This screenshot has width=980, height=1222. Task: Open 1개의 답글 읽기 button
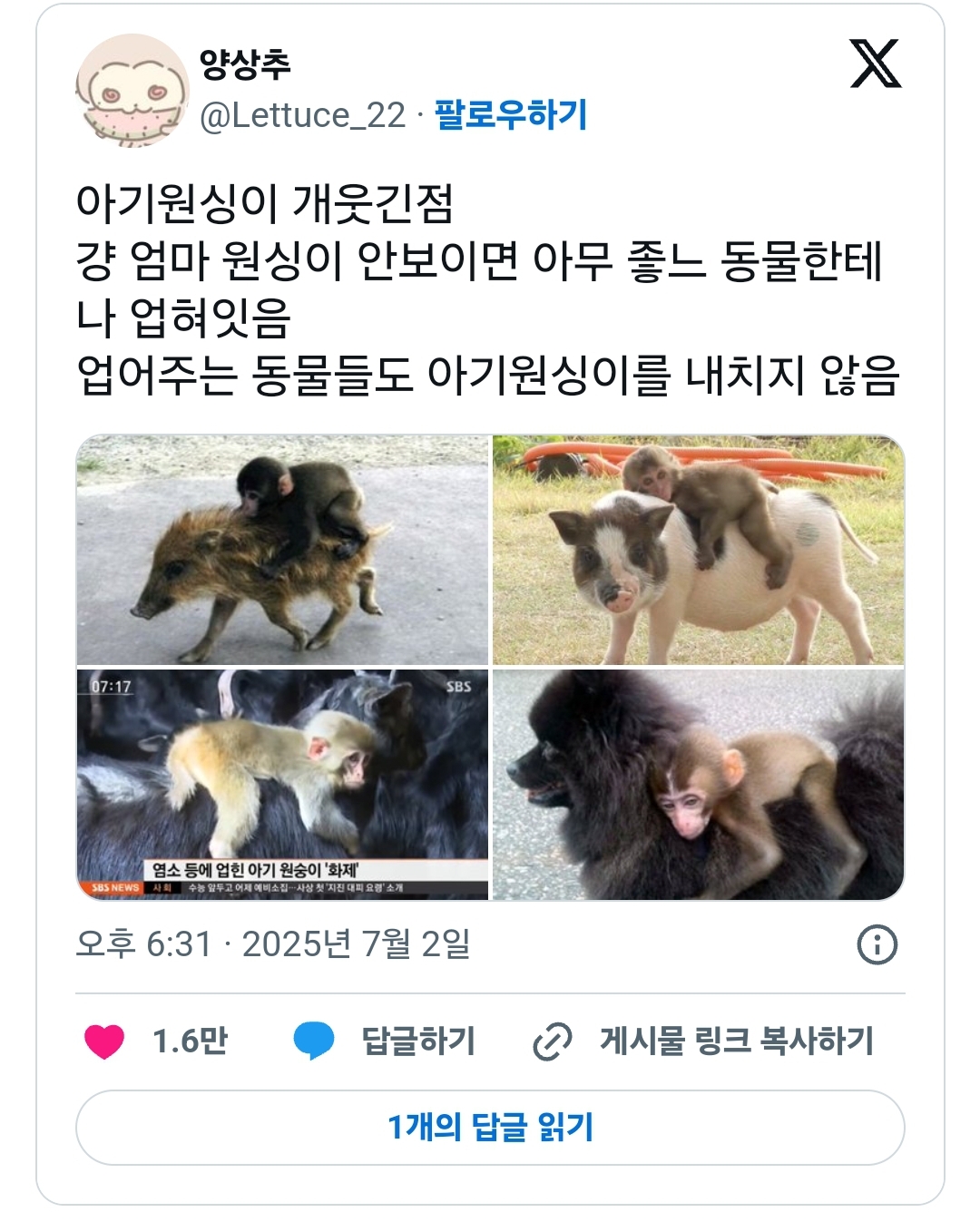tap(490, 1128)
